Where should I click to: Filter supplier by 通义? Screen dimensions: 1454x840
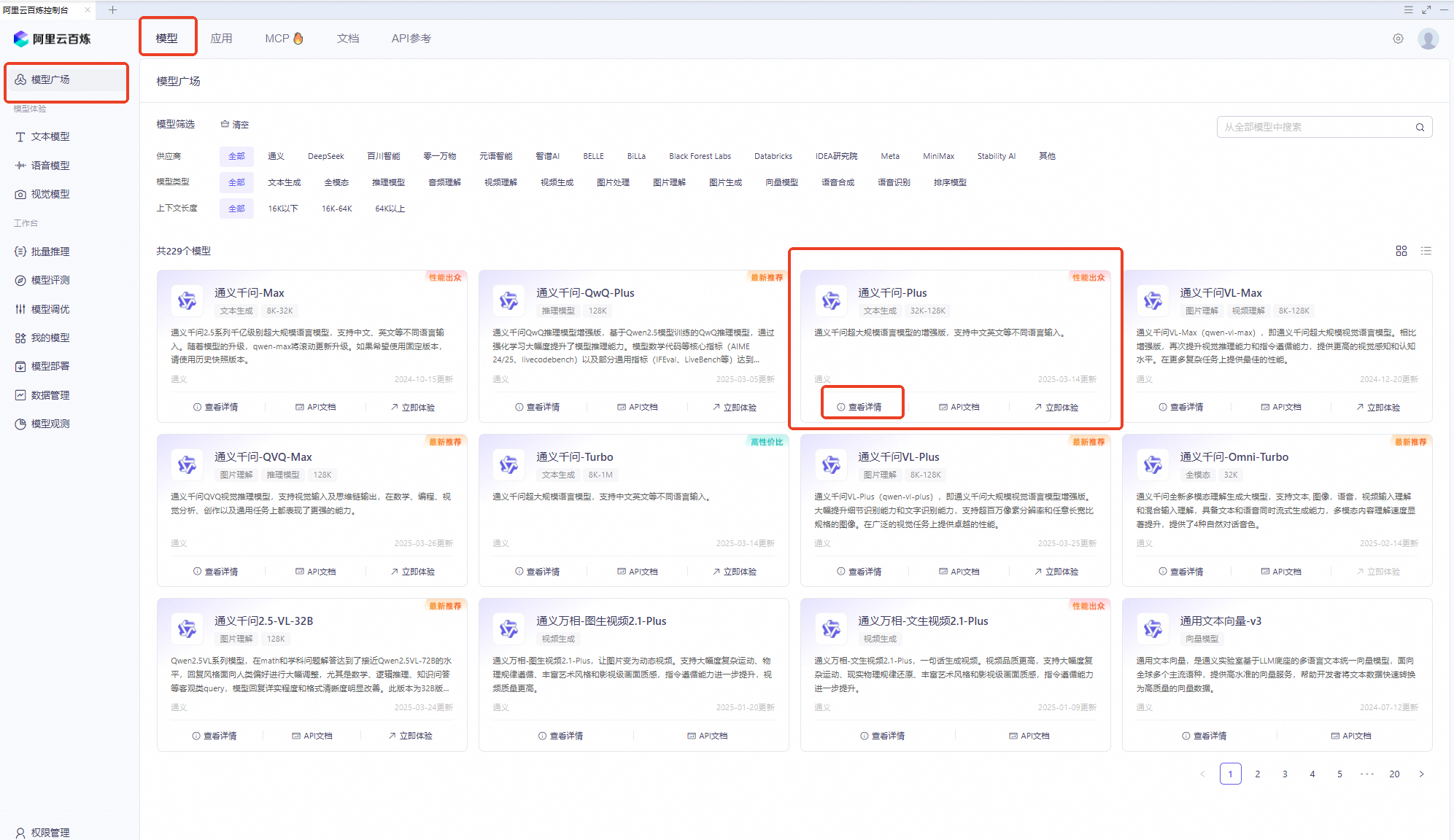[276, 156]
